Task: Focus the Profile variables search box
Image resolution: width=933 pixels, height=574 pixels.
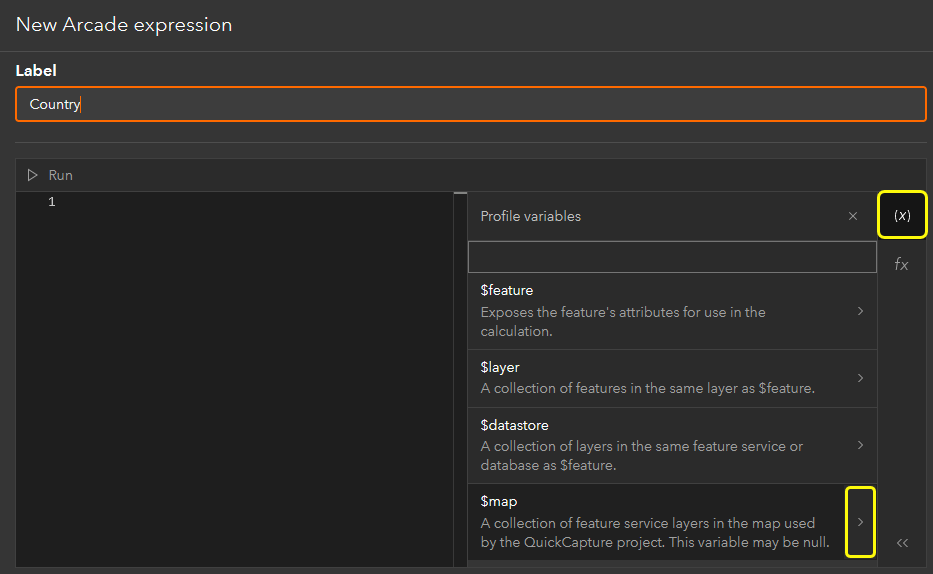Action: [672, 257]
